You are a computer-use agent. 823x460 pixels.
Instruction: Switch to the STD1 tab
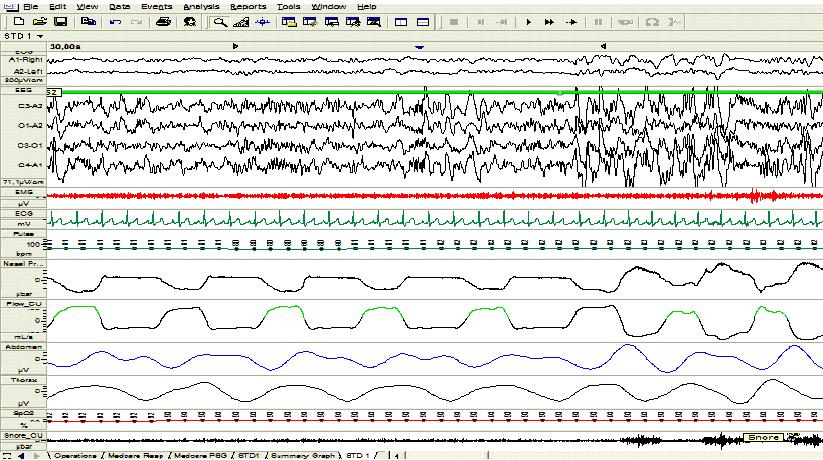(249, 456)
